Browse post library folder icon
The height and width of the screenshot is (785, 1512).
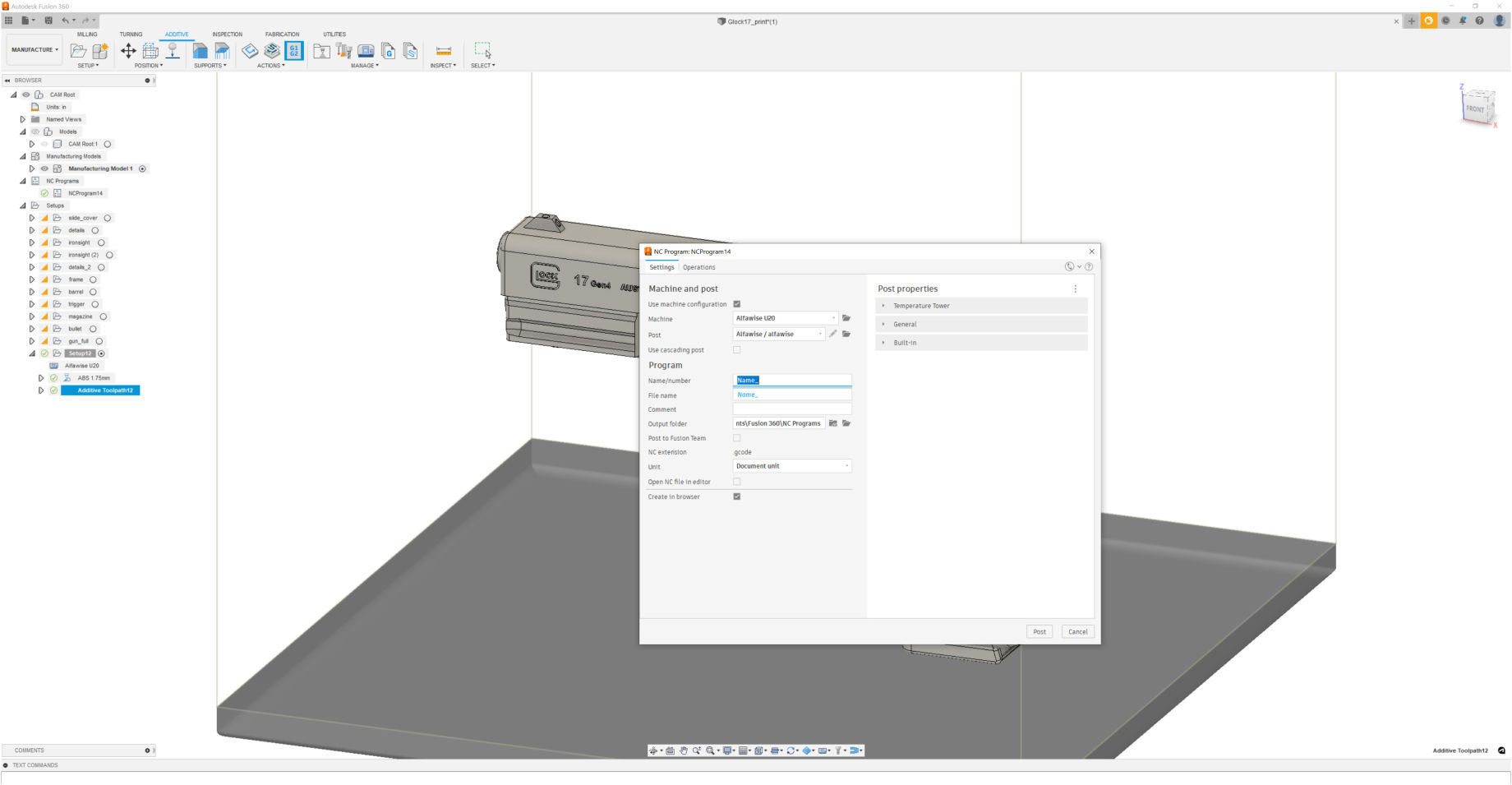[846, 334]
